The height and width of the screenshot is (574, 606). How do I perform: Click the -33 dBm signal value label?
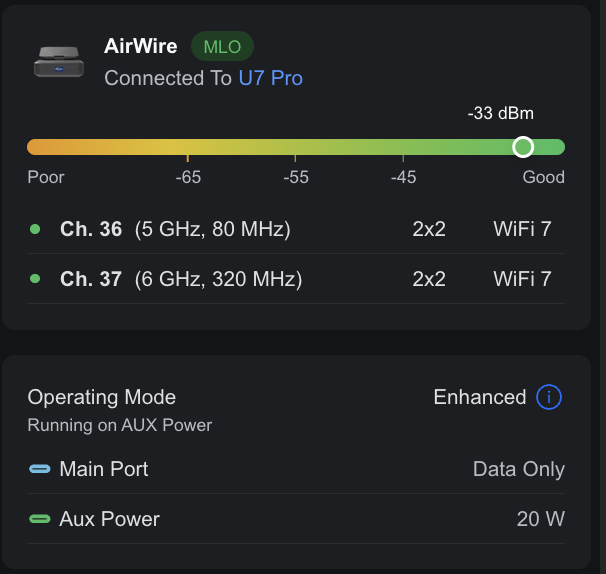500,113
